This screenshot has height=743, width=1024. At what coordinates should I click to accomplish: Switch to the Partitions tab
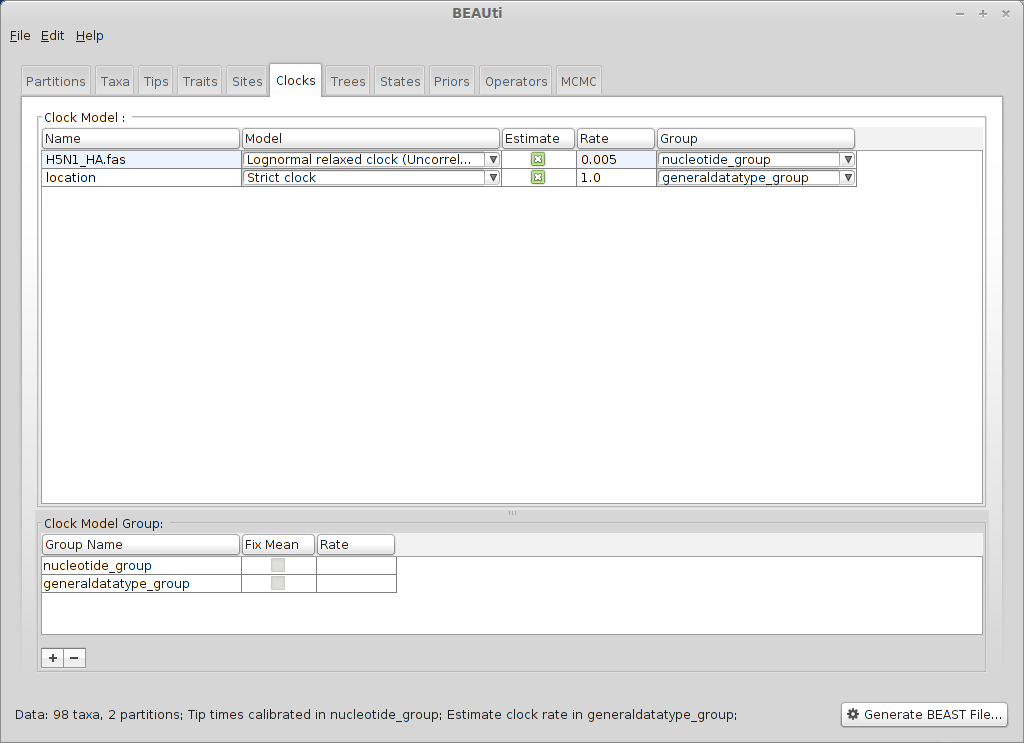coord(56,81)
